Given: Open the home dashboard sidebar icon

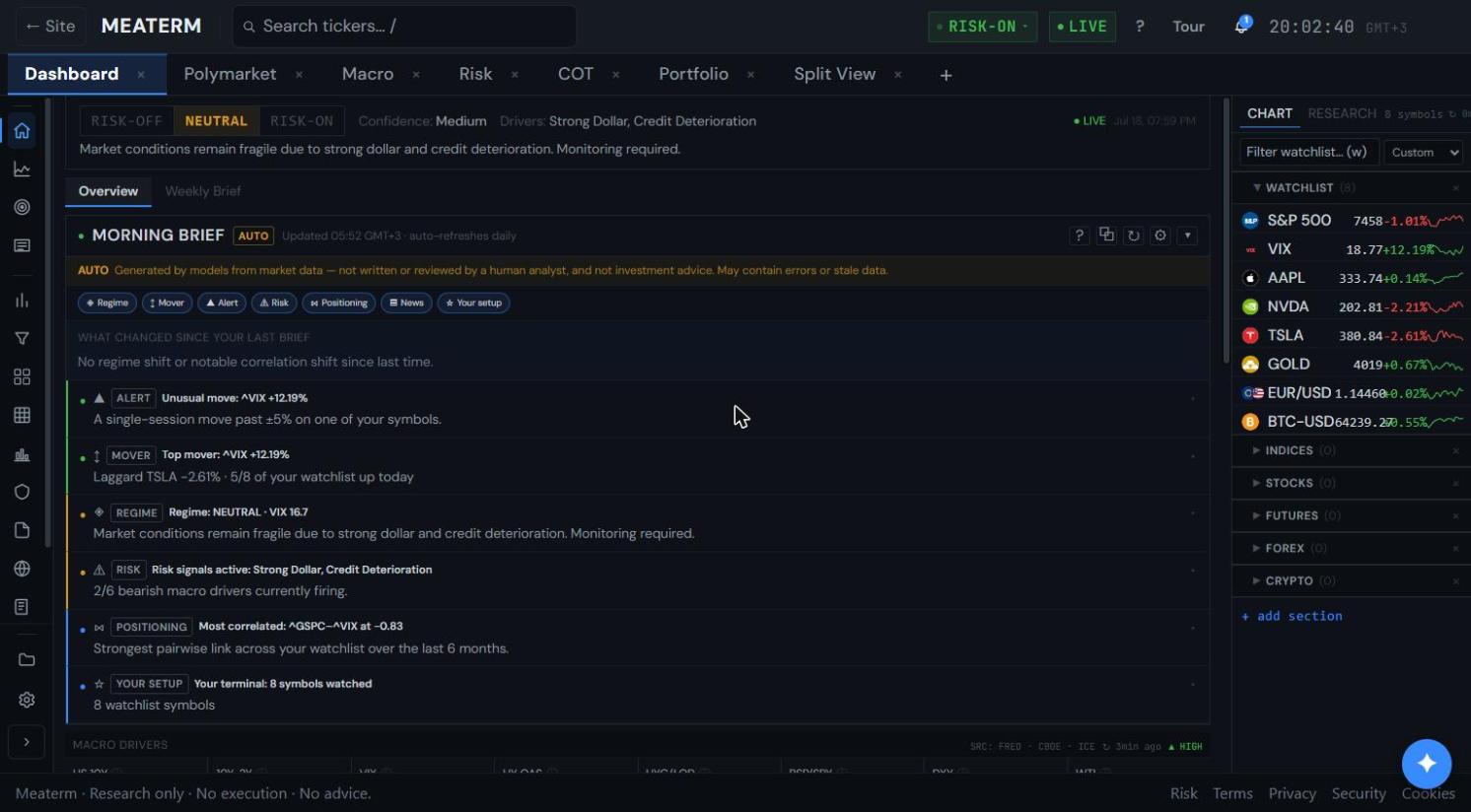Looking at the screenshot, I should 22,131.
